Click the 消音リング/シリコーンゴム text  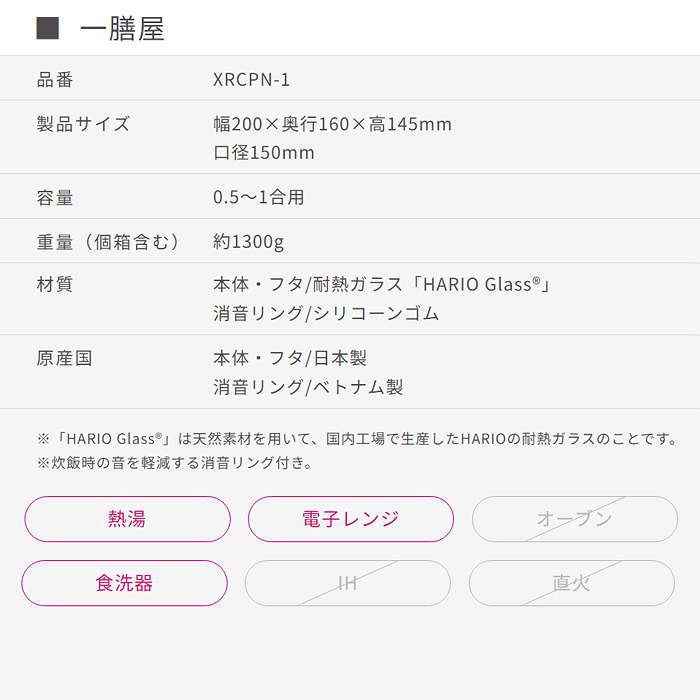(326, 313)
